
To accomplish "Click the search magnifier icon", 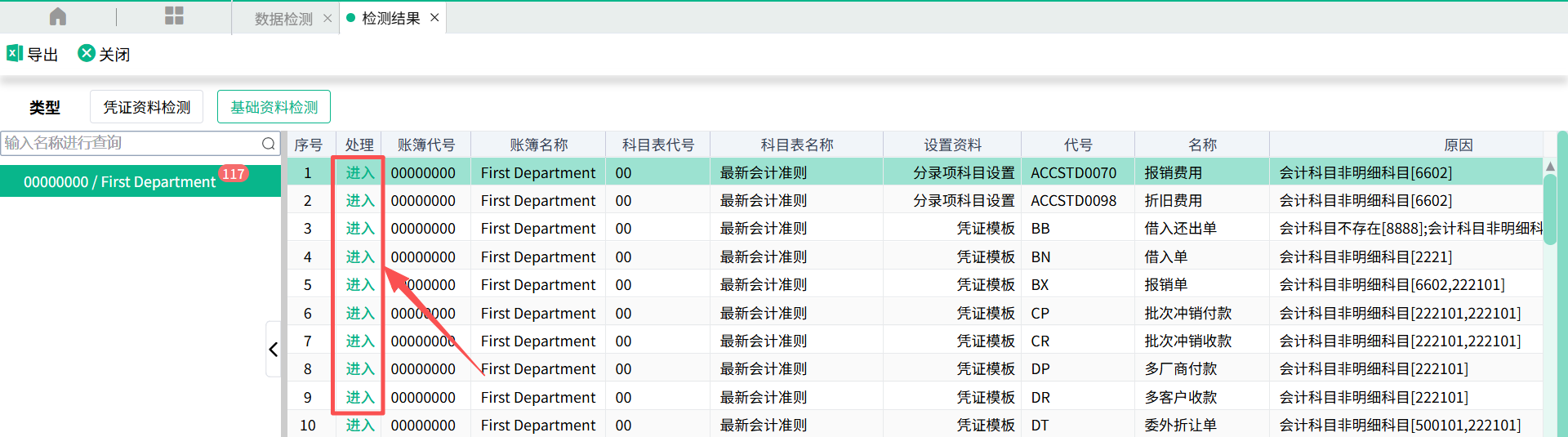I will point(268,144).
